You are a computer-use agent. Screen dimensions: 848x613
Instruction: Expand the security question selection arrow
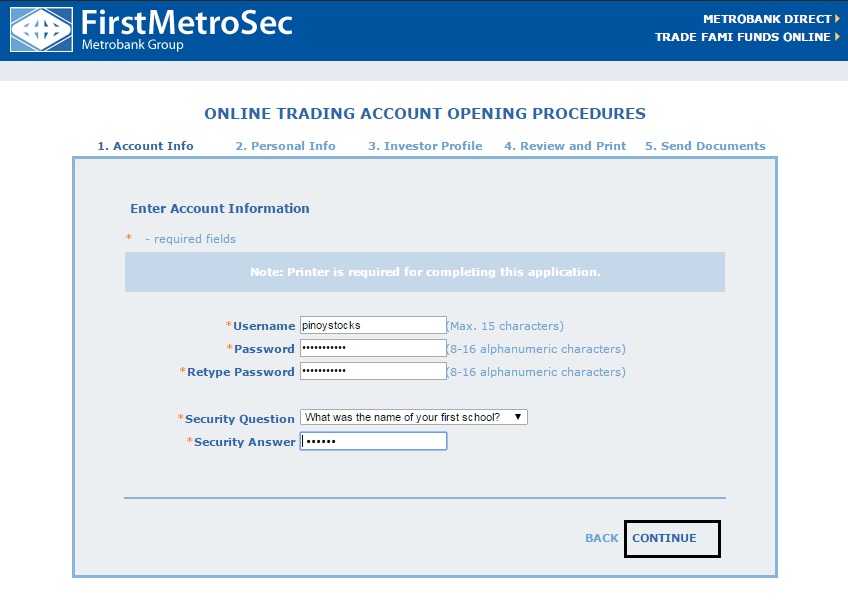(520, 417)
